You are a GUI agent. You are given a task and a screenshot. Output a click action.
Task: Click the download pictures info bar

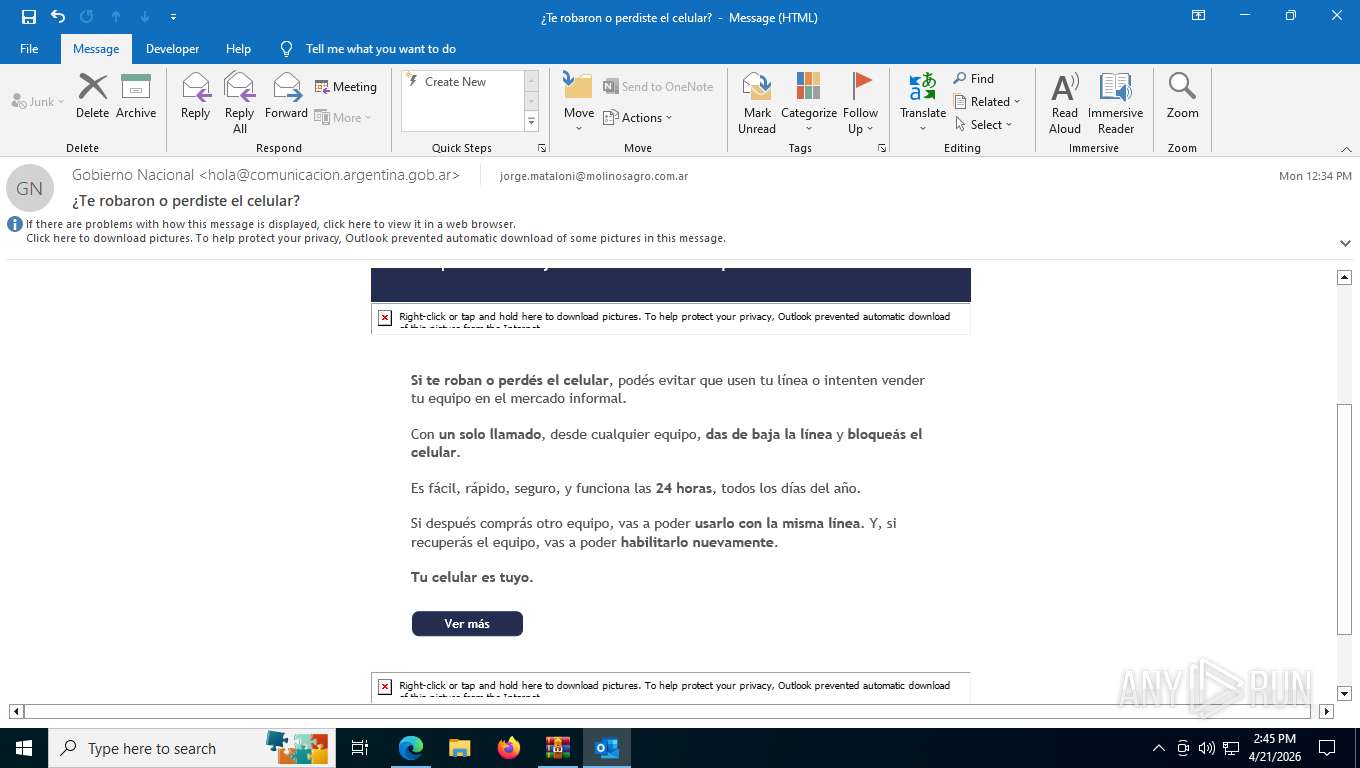pos(376,238)
